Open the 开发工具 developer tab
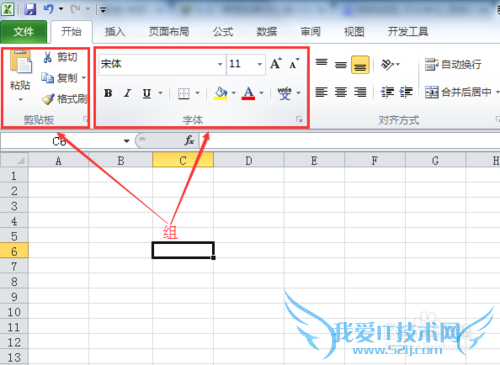This screenshot has width=500, height=365. (408, 32)
